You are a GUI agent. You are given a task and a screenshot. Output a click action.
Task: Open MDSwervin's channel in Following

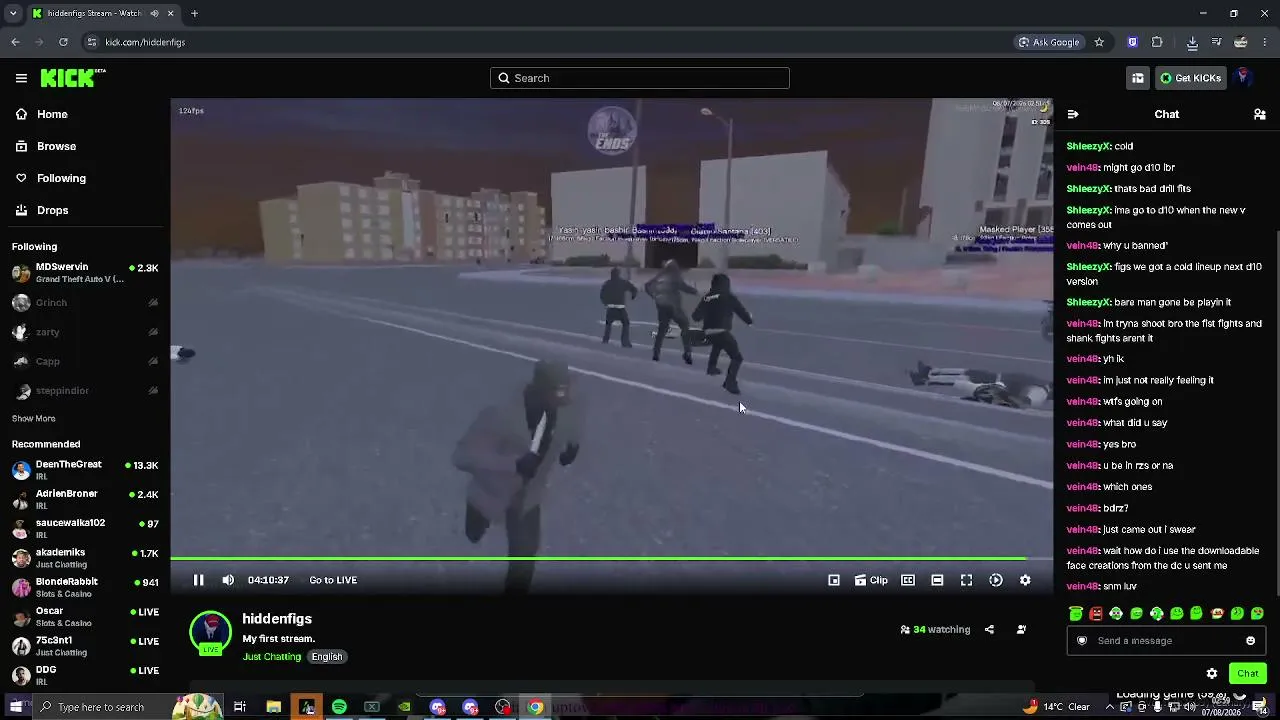pyautogui.click(x=85, y=273)
